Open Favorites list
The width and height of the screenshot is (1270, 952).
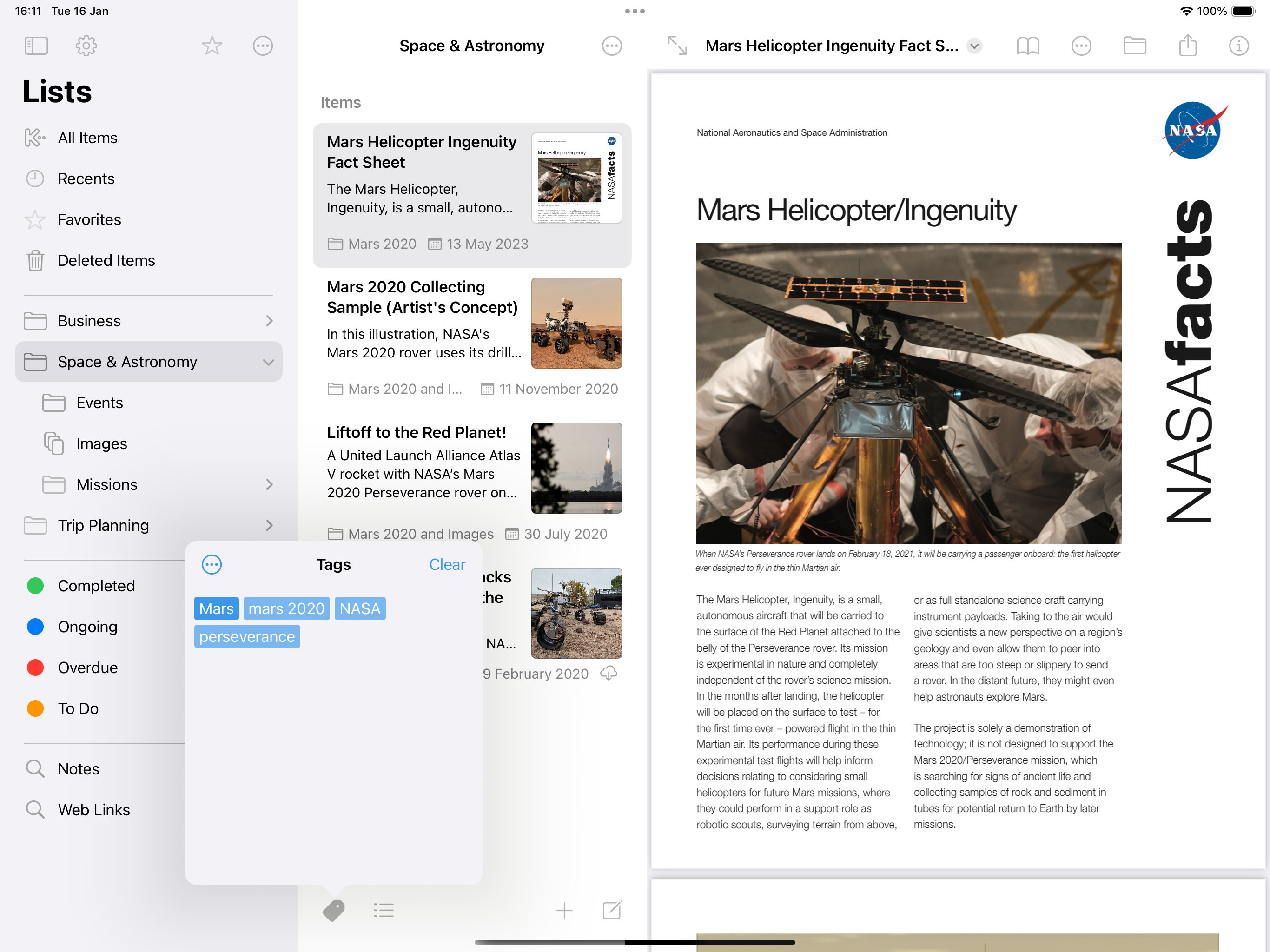[x=149, y=219]
